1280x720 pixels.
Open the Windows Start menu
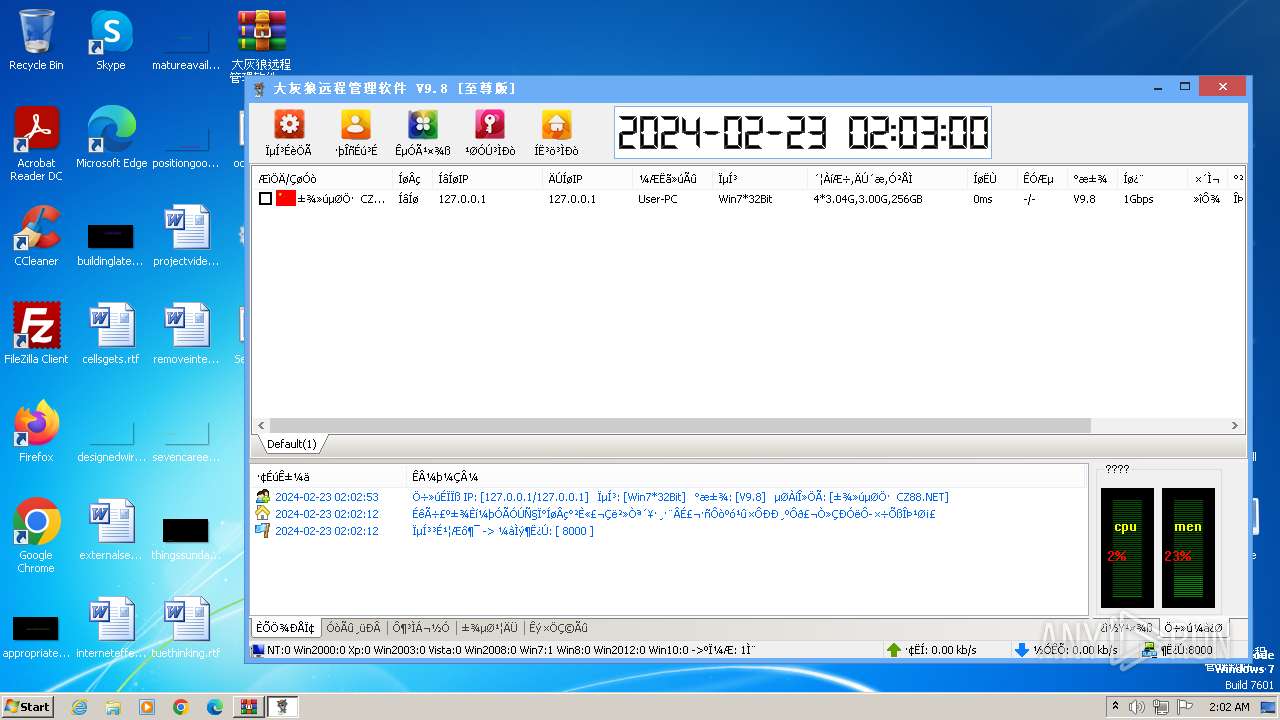[27, 706]
